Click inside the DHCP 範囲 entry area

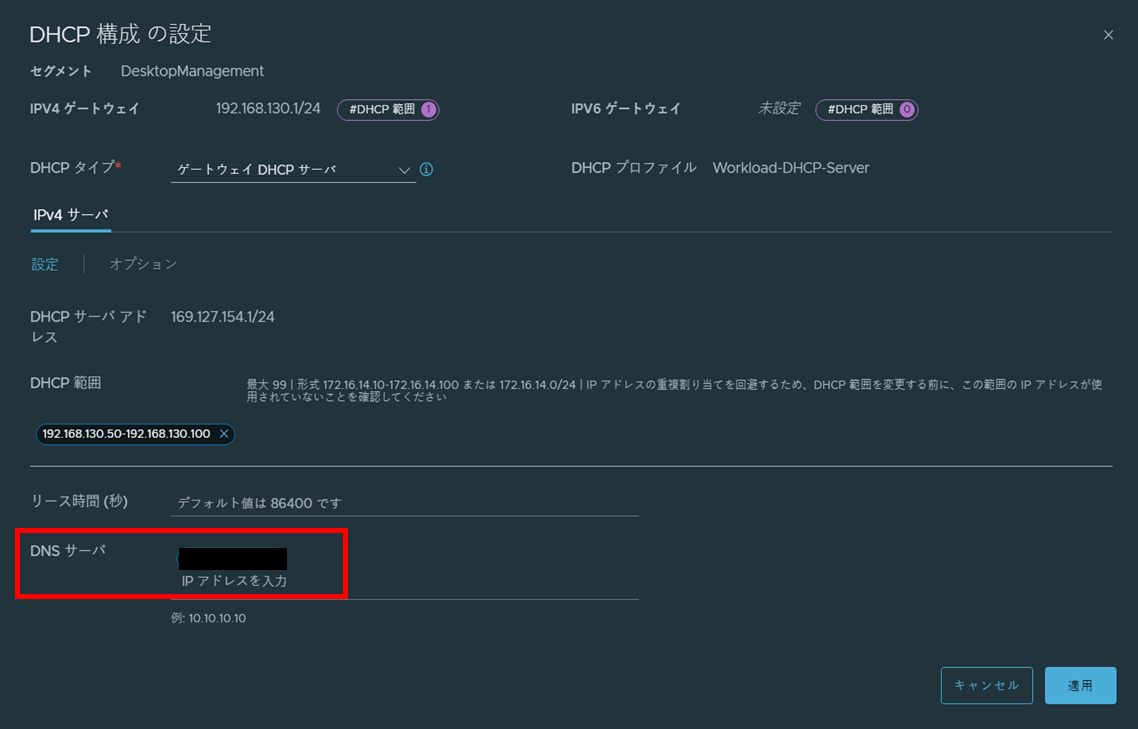pyautogui.click(x=400, y=434)
